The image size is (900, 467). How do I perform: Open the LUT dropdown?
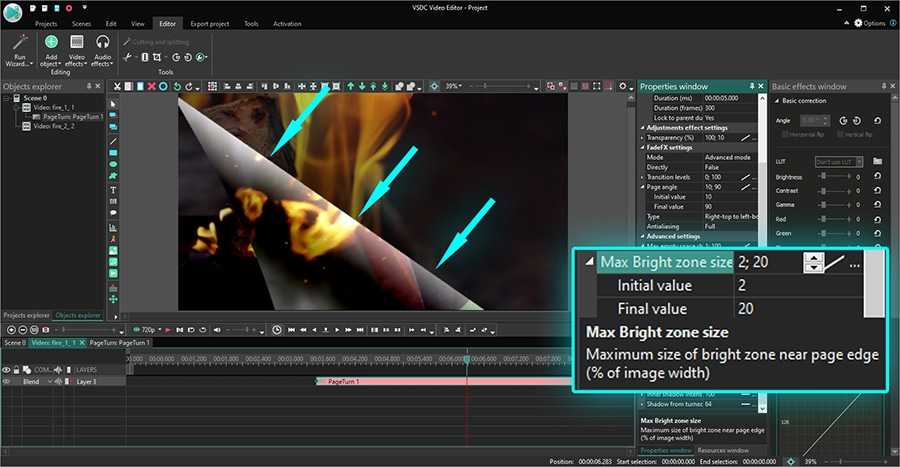click(x=837, y=161)
